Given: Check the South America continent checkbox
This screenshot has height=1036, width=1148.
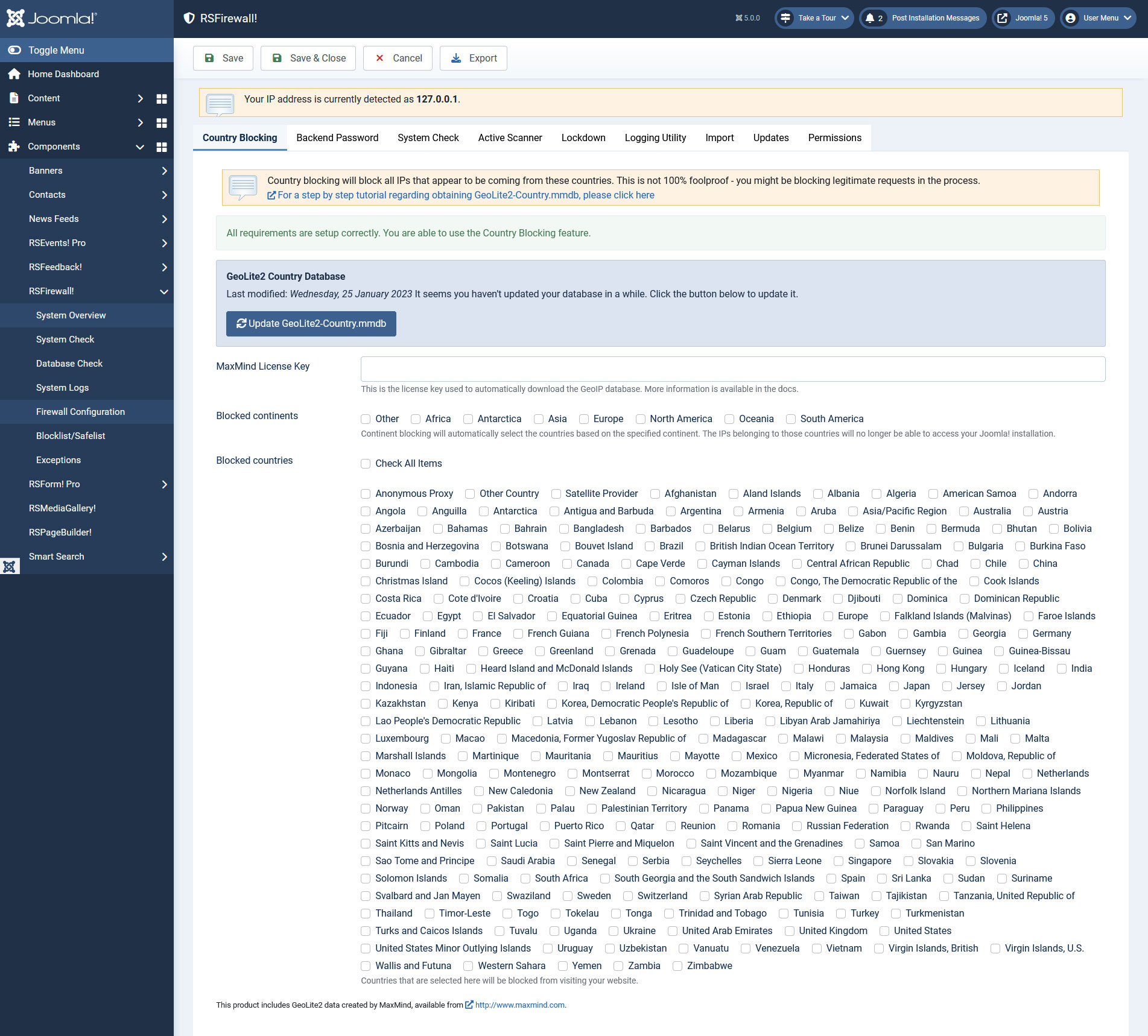Looking at the screenshot, I should tap(791, 419).
